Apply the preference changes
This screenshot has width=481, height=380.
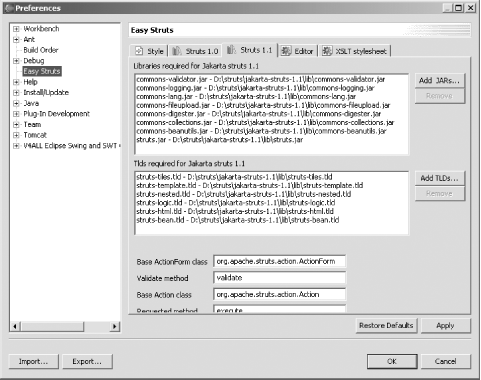445,325
